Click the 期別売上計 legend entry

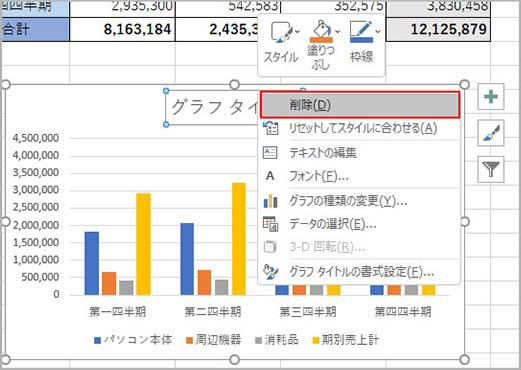click(345, 340)
